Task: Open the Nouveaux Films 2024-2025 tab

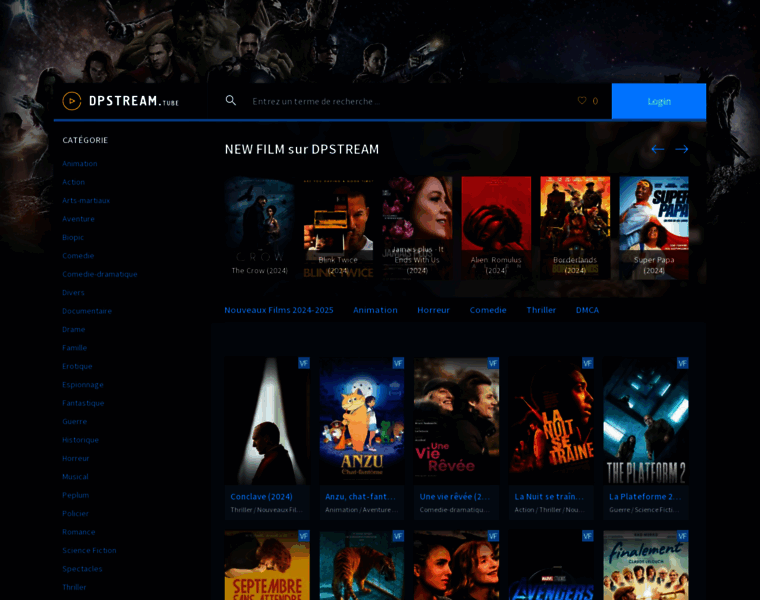Action: [279, 310]
